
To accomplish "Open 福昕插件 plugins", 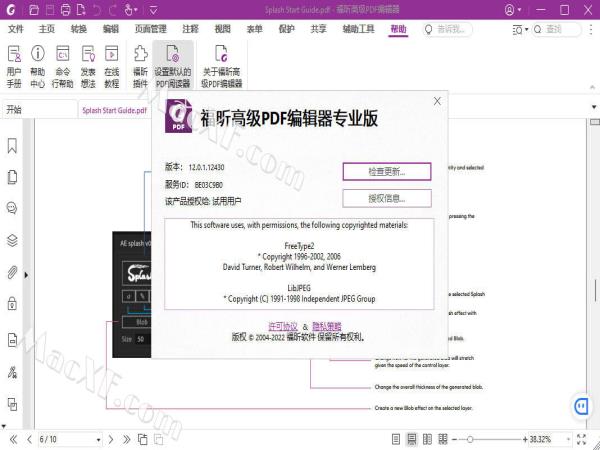I will 140,66.
